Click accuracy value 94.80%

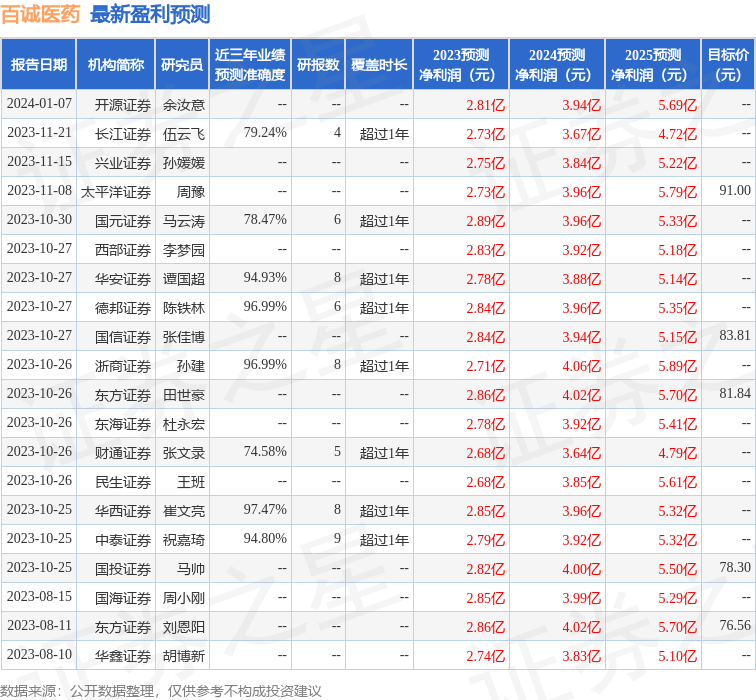[265, 538]
